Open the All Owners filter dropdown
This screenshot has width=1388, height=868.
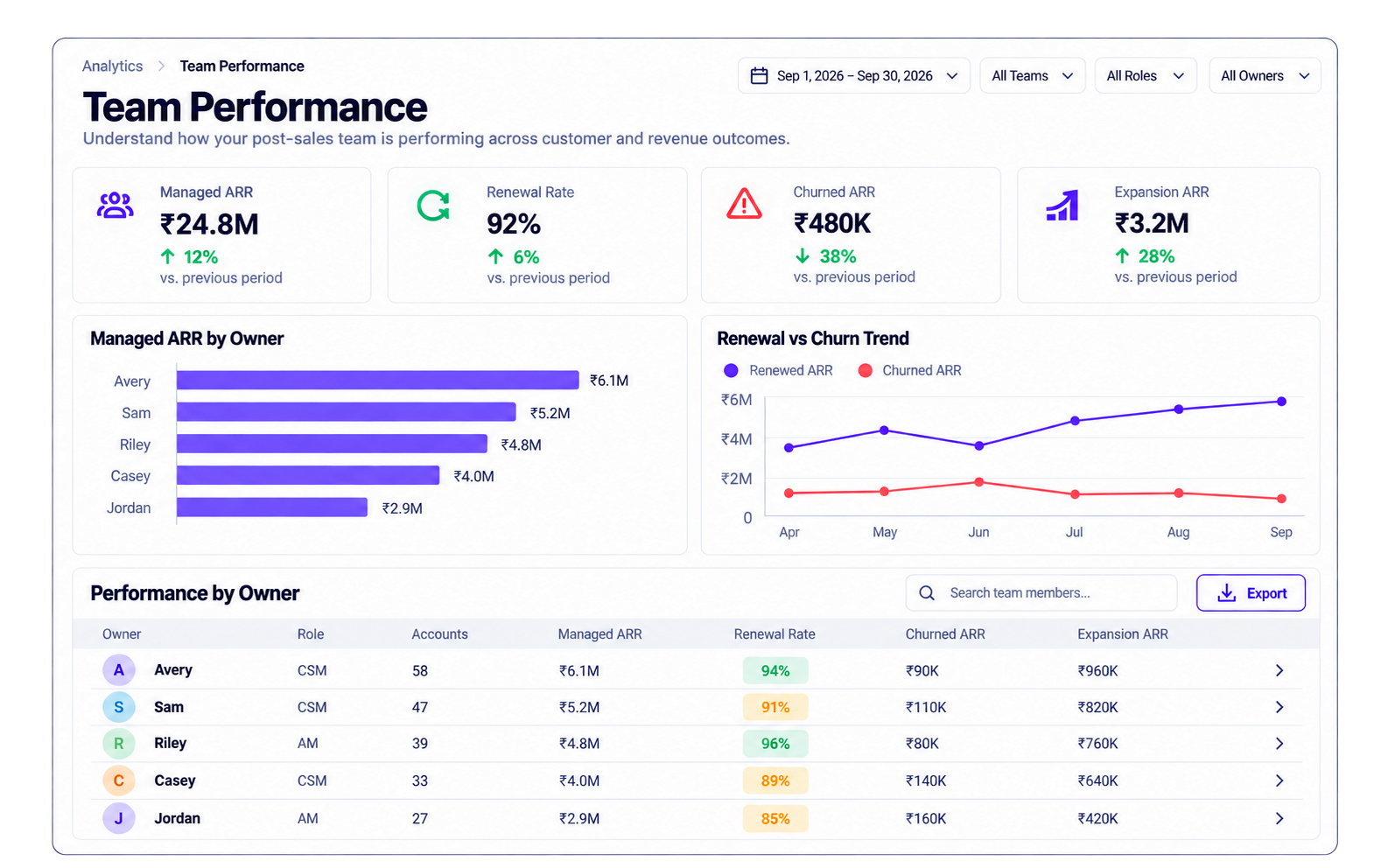click(1265, 76)
